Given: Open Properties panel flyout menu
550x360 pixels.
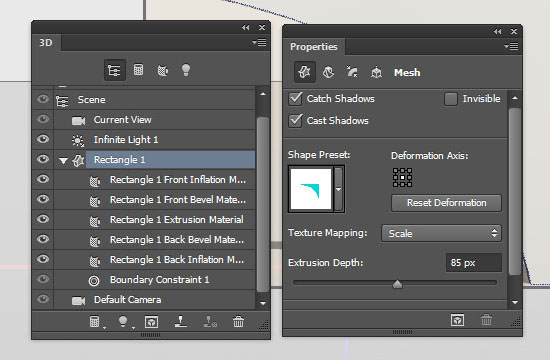Looking at the screenshot, I should pos(511,46).
